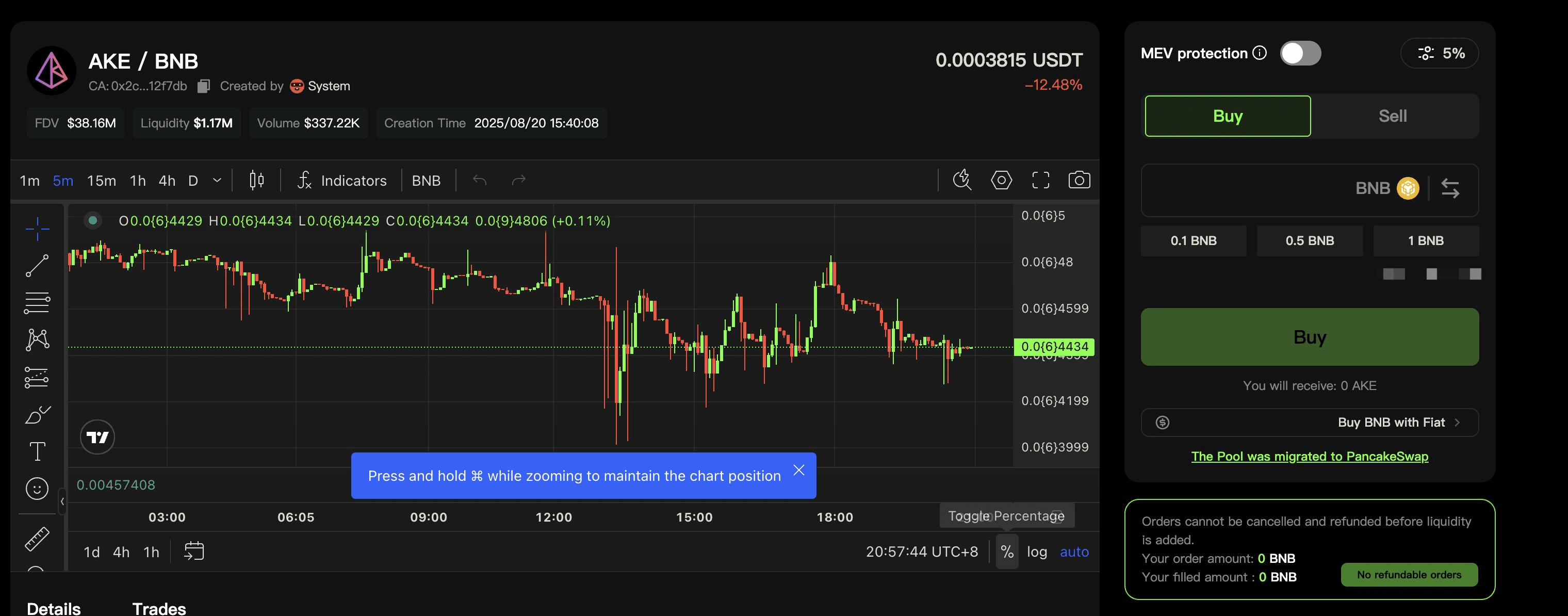Open the Fibonacci retracement tool
The image size is (1568, 616).
tap(37, 302)
